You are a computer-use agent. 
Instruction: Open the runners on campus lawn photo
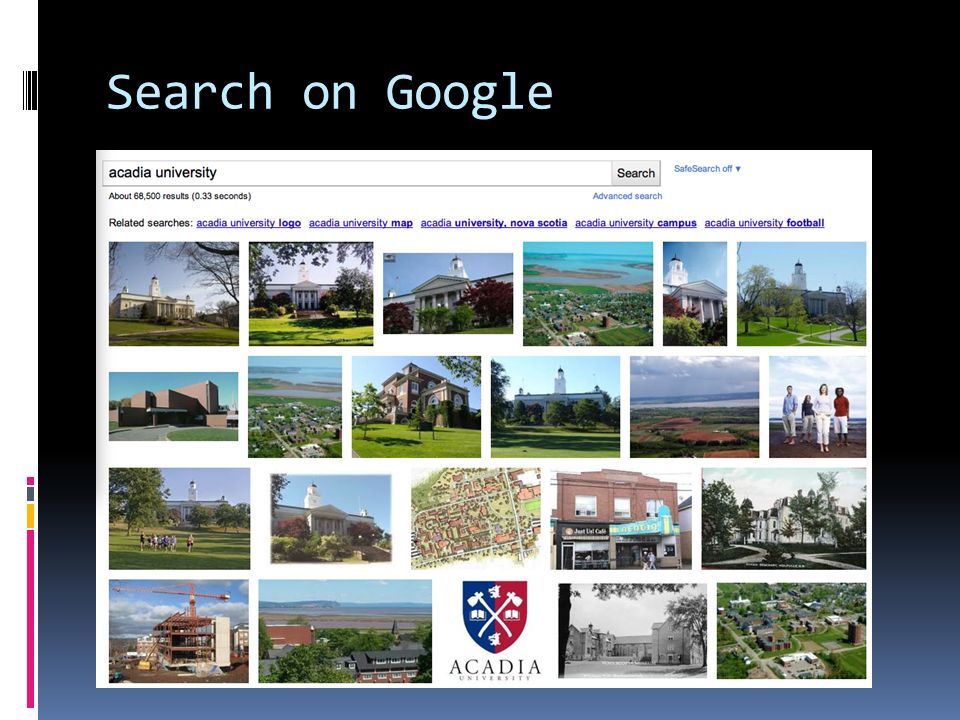179,519
